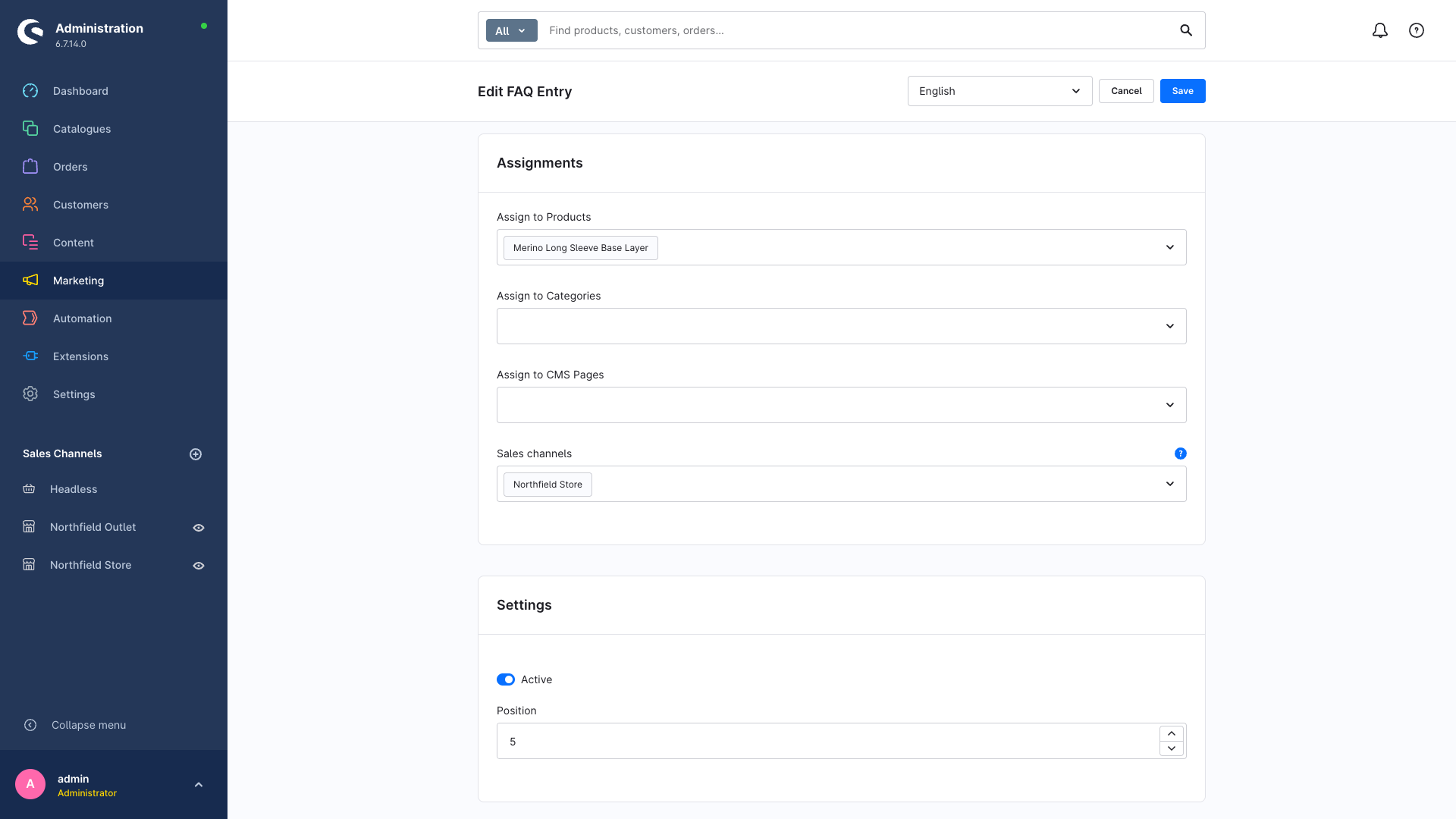1456x819 pixels.
Task: Expand the Assign to CMS Pages dropdown
Action: (842, 405)
